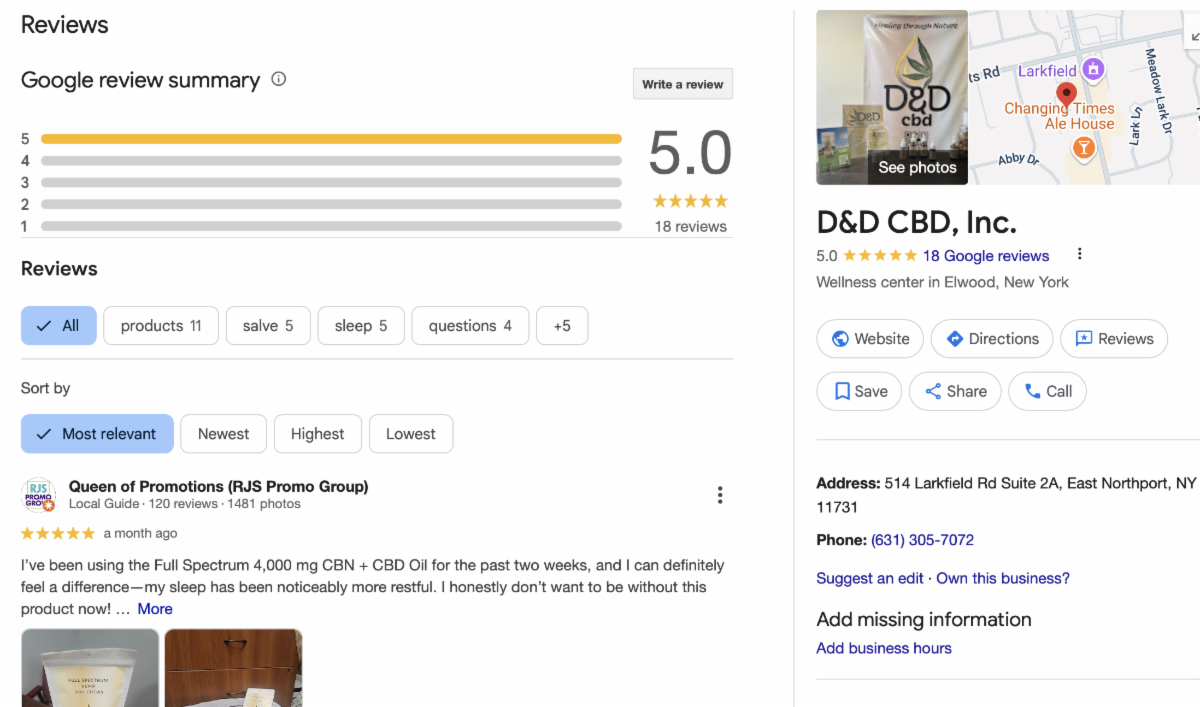Click the Directions button
1200x707 pixels.
[x=992, y=339]
